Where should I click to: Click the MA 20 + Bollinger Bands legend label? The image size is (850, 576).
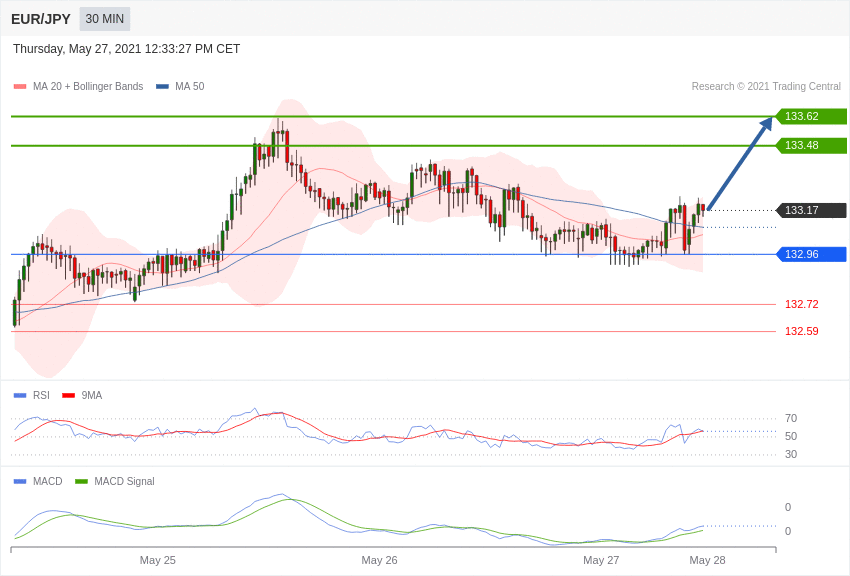(x=88, y=86)
